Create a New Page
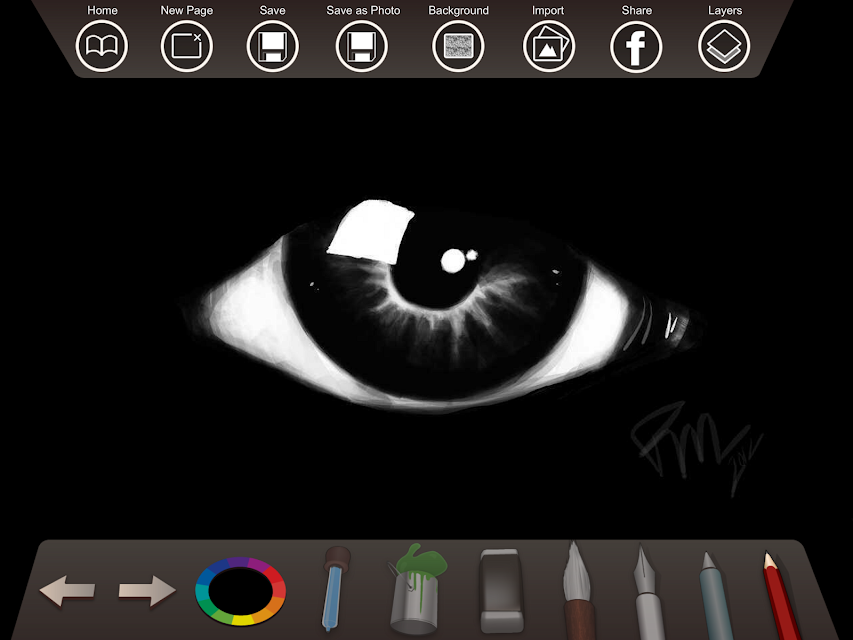The image size is (853, 640). 187,46
